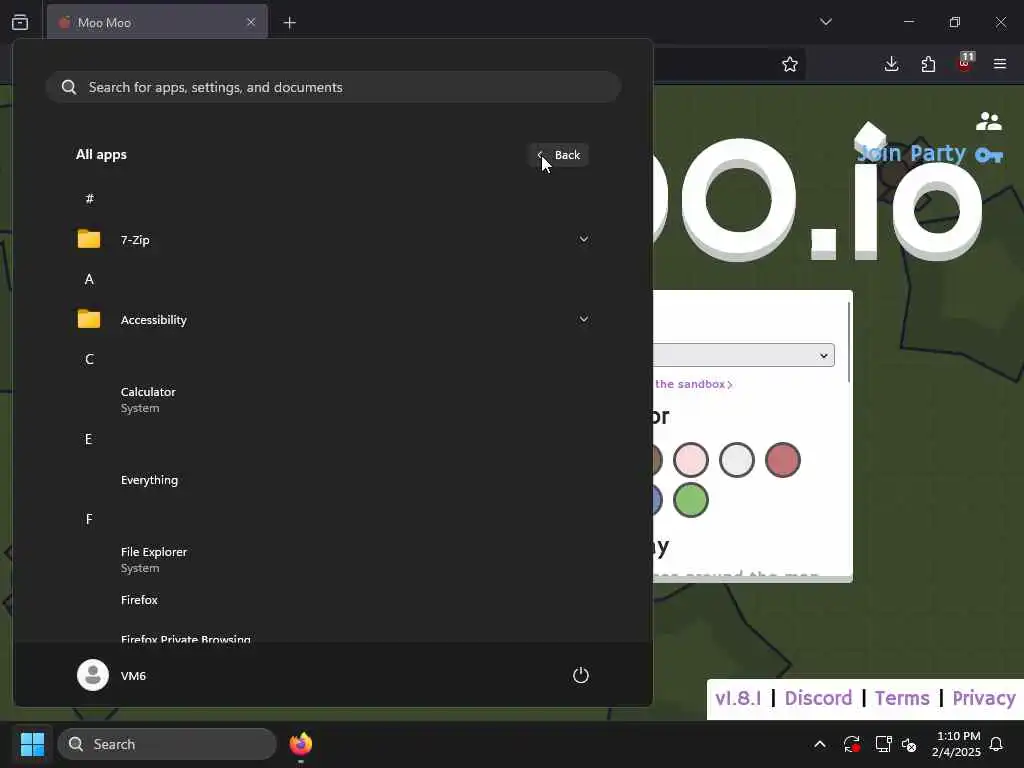Open the server select dropdown
Screen dimensions: 1024x768
pos(744,355)
